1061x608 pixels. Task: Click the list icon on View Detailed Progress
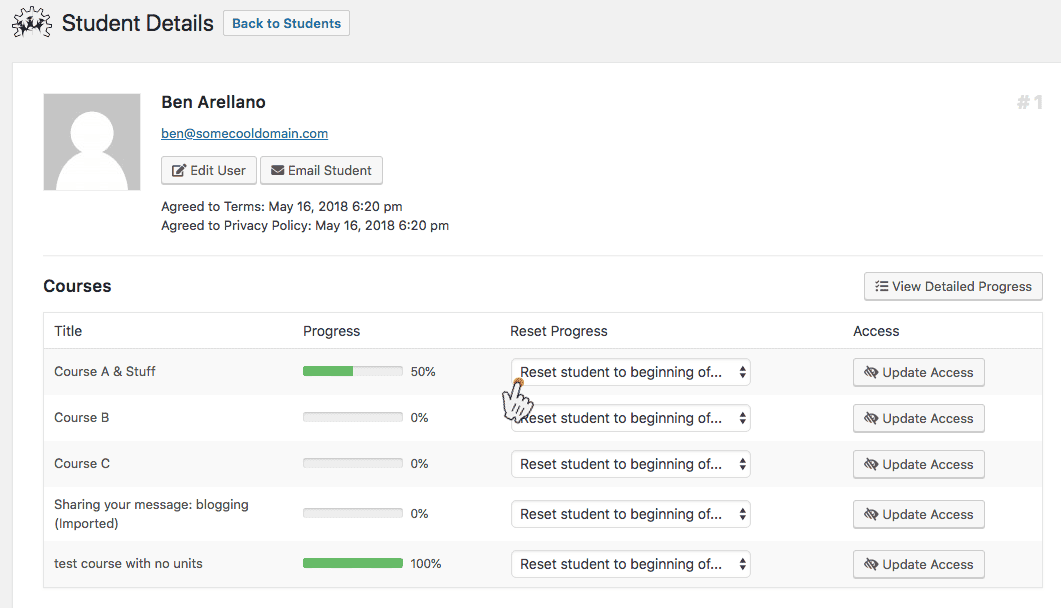point(881,286)
